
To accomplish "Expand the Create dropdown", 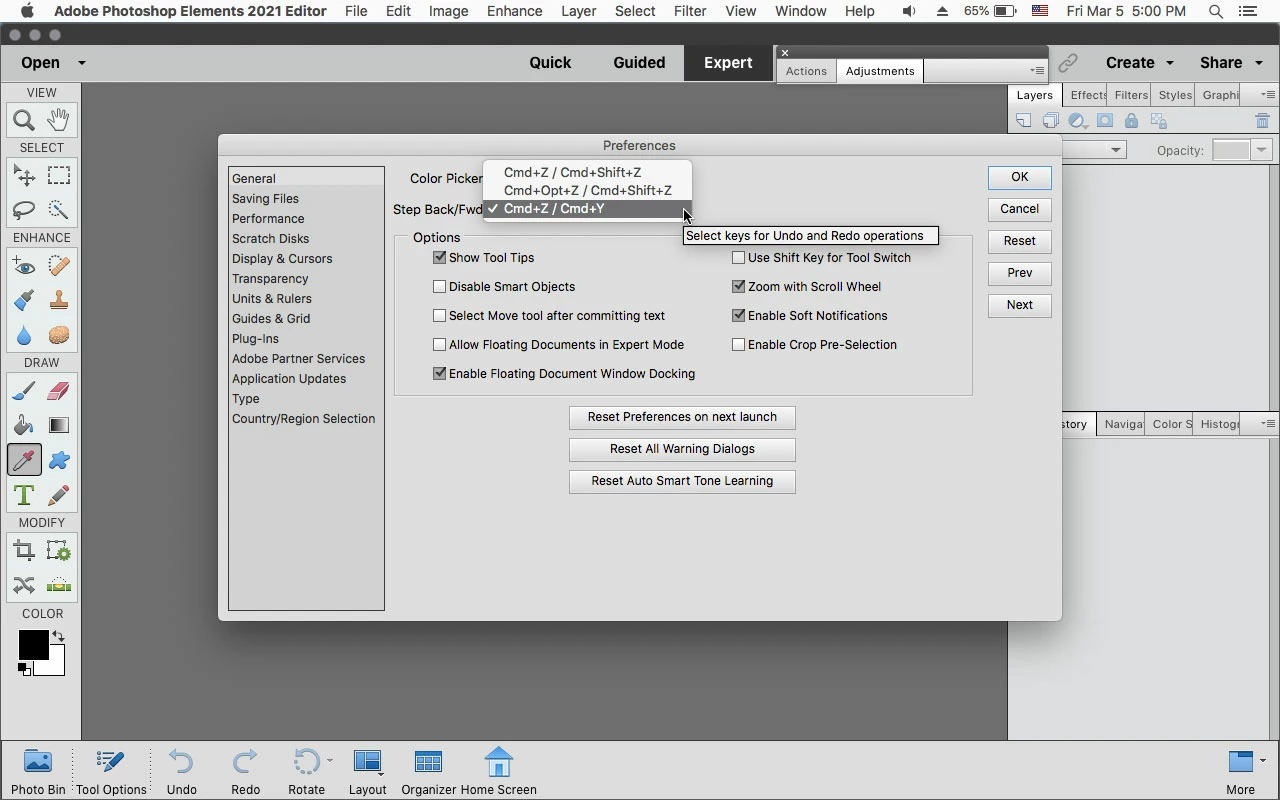I will coord(1170,63).
